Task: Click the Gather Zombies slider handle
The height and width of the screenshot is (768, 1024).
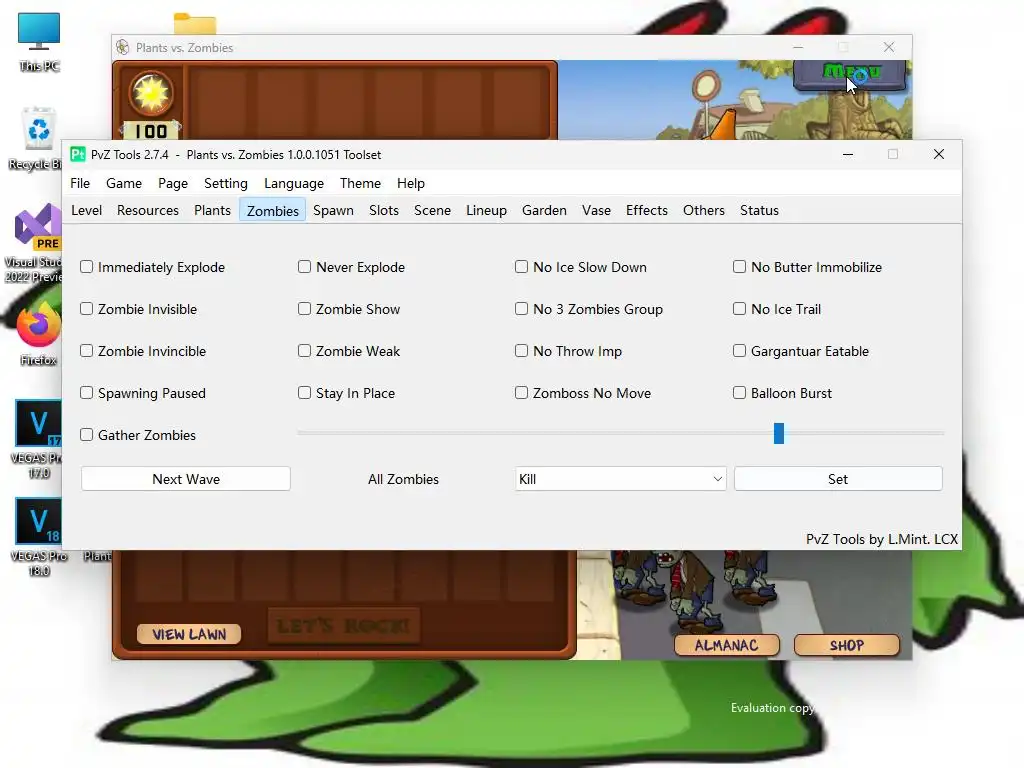Action: 778,433
